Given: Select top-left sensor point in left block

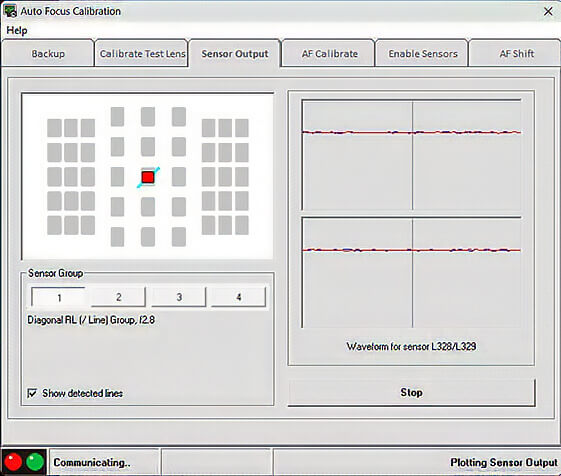Looking at the screenshot, I should pyautogui.click(x=54, y=128).
